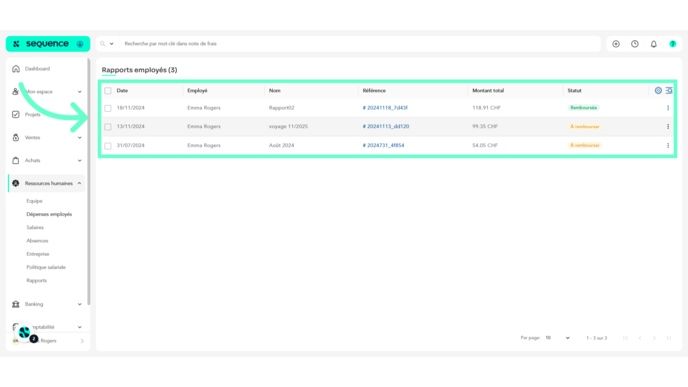
Task: Click the Remboursée status badge
Action: coord(584,108)
